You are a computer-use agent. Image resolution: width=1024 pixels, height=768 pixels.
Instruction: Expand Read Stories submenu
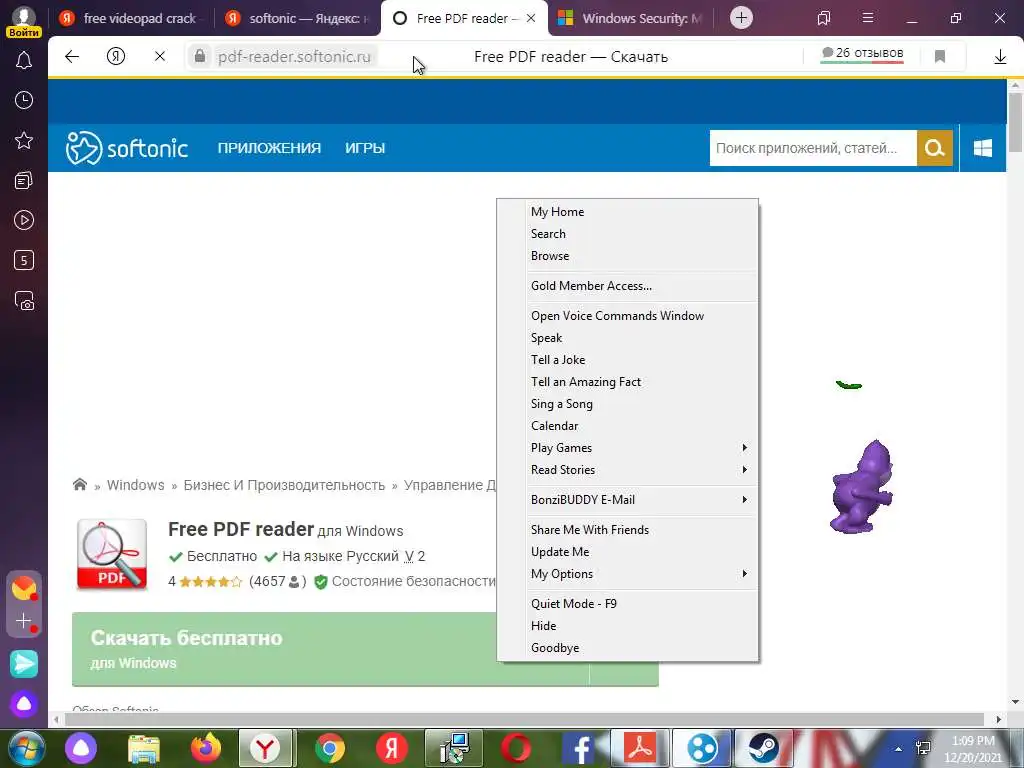tap(641, 470)
